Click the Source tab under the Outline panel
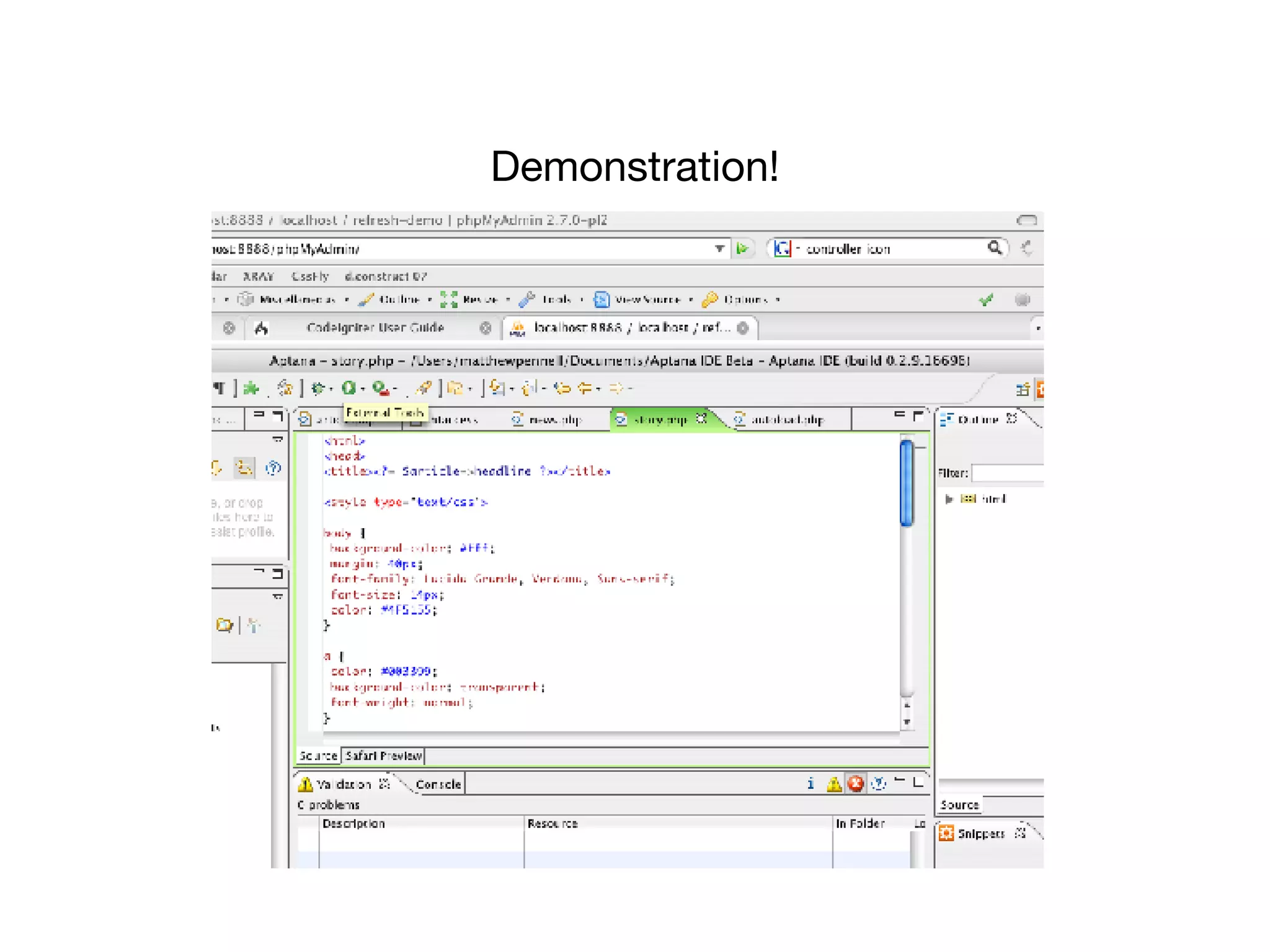1270x952 pixels. coord(959,805)
